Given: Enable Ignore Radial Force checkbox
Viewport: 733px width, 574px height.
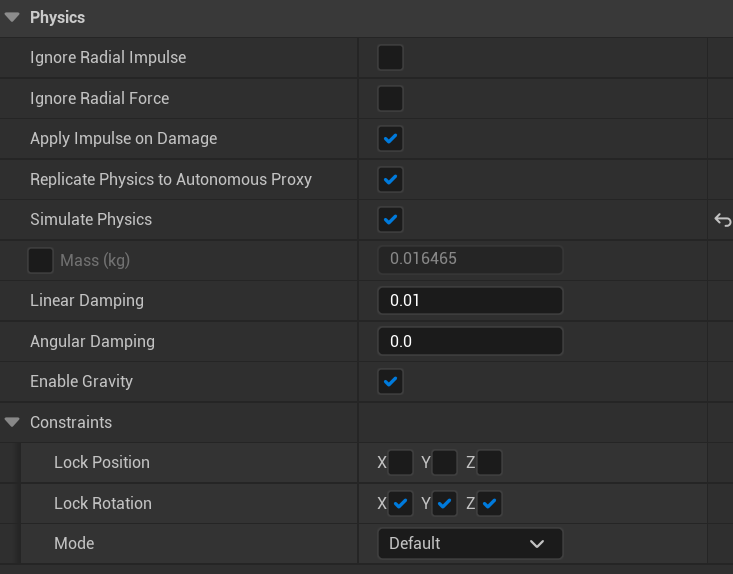Looking at the screenshot, I should point(390,98).
